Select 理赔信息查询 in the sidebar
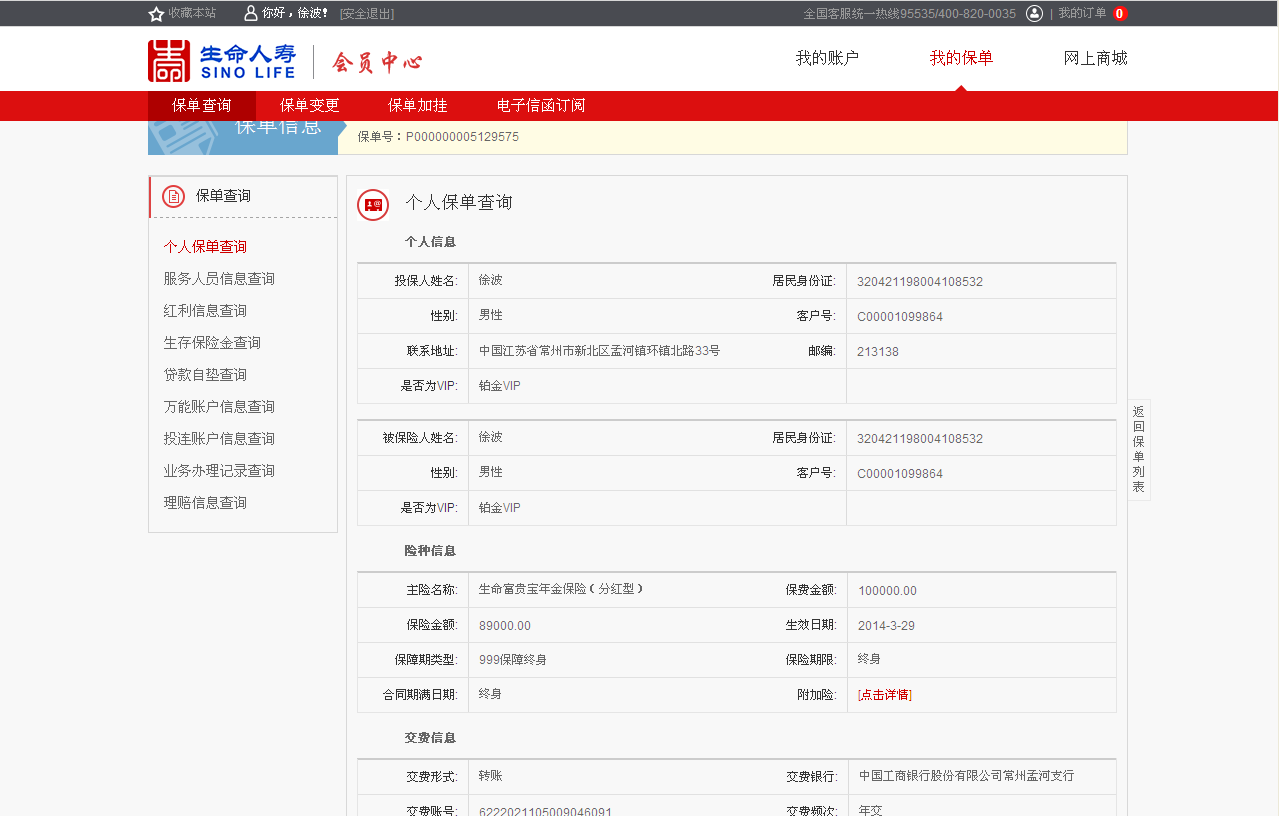 [x=205, y=503]
